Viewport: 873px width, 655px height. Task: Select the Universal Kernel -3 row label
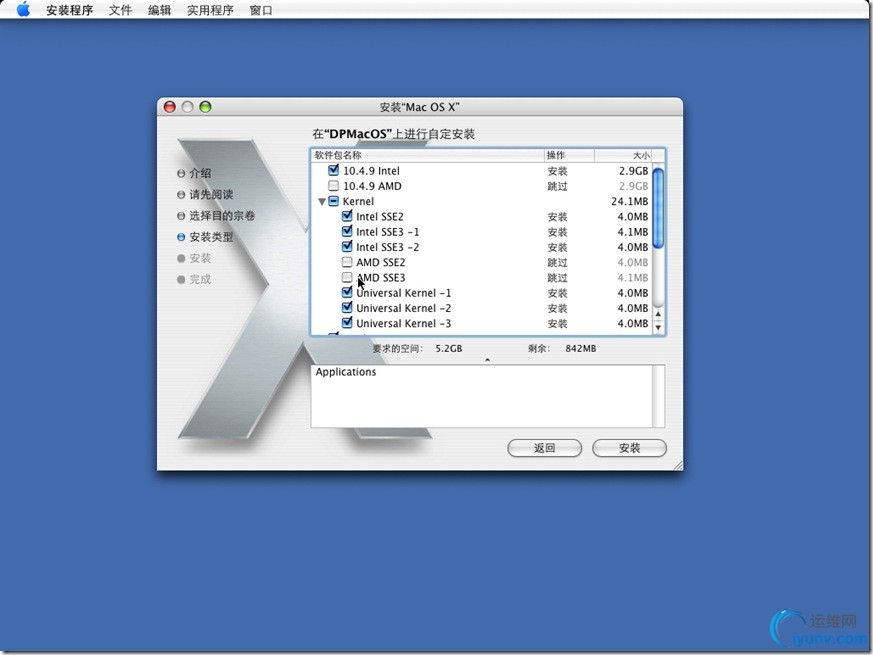pyautogui.click(x=404, y=323)
